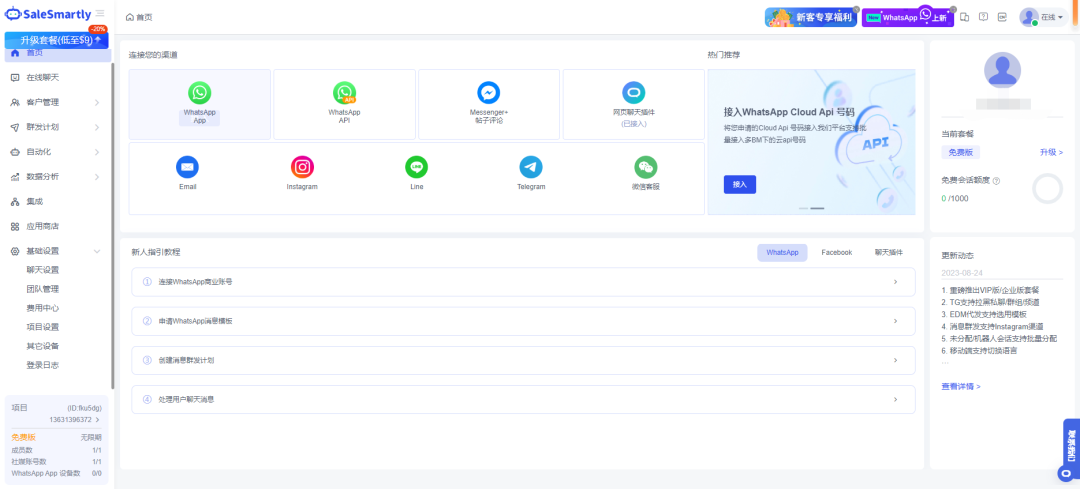Click the 升级 link beside 免费版

pyautogui.click(x=1051, y=153)
